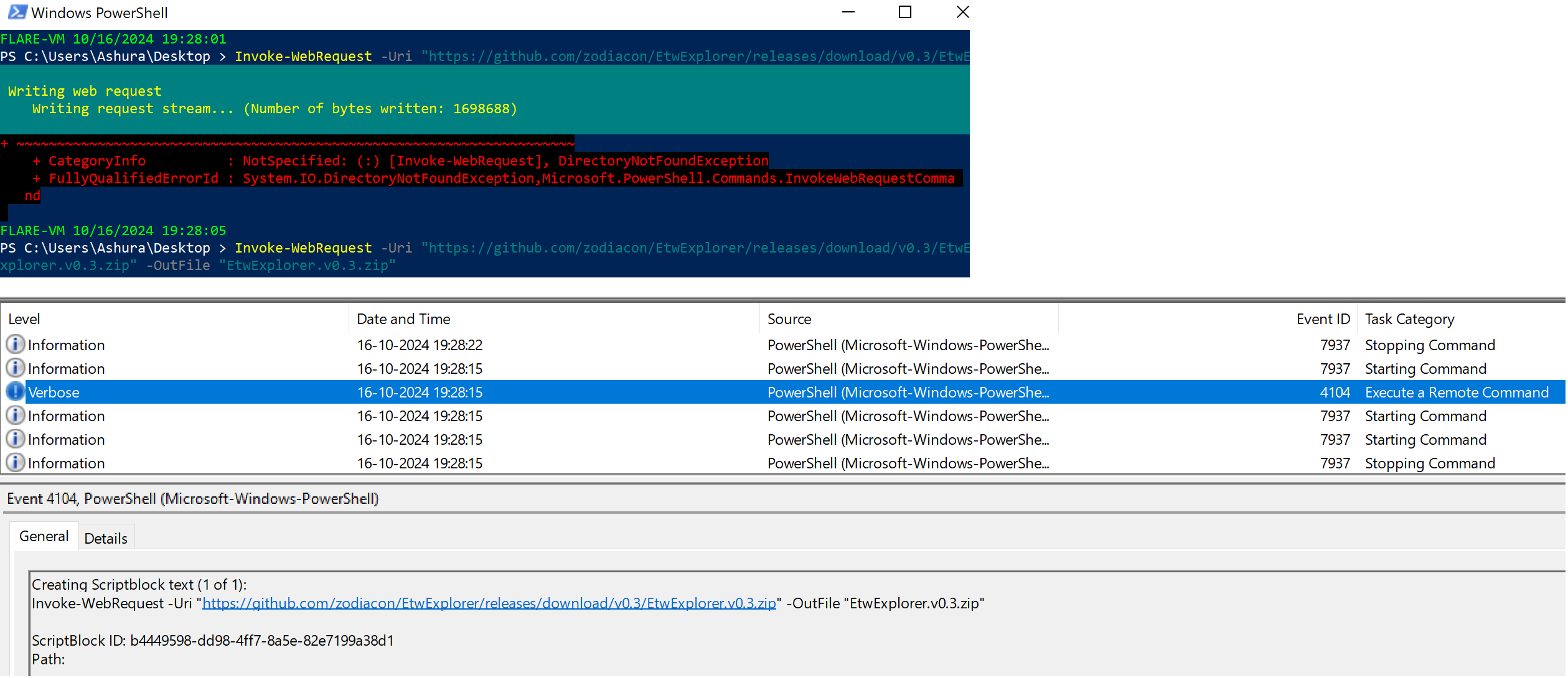Viewport: 1568px width, 678px height.
Task: Sort events by the Source column header
Action: [910, 319]
